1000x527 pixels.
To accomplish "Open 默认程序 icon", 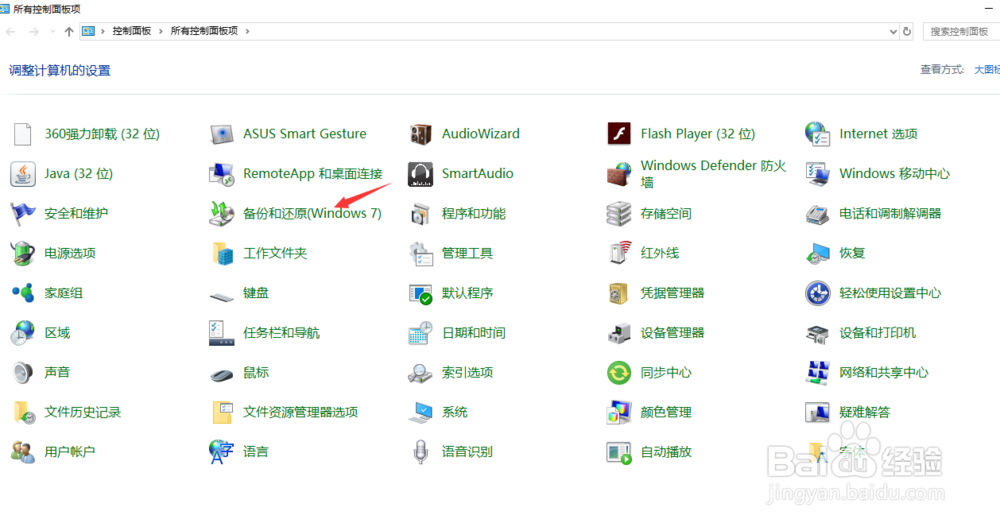I will (420, 293).
